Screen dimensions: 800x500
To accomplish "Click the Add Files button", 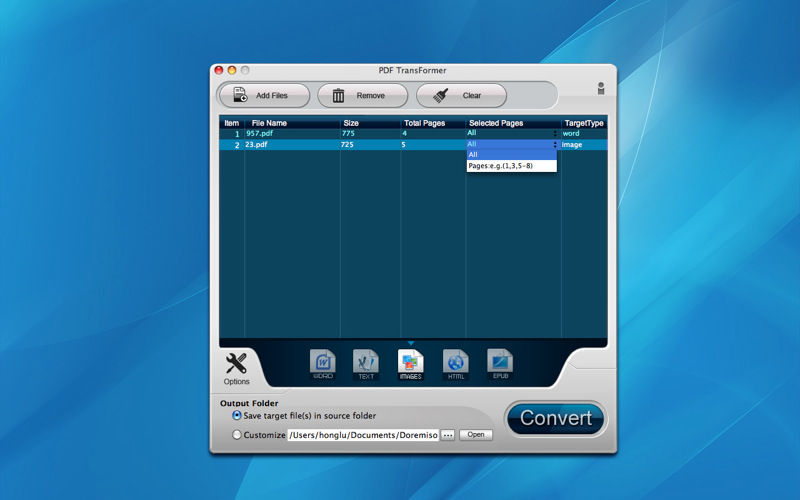I will coord(264,95).
